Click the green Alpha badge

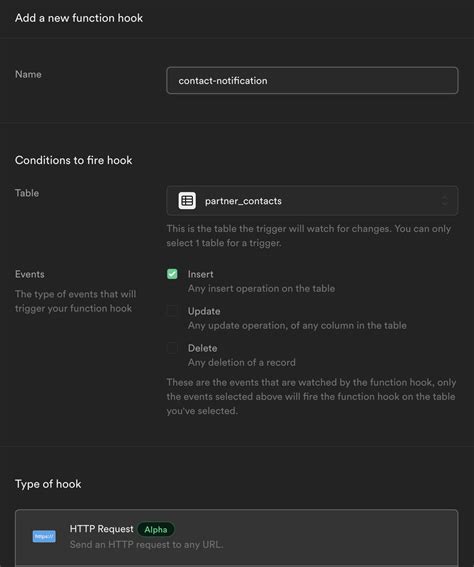(156, 529)
